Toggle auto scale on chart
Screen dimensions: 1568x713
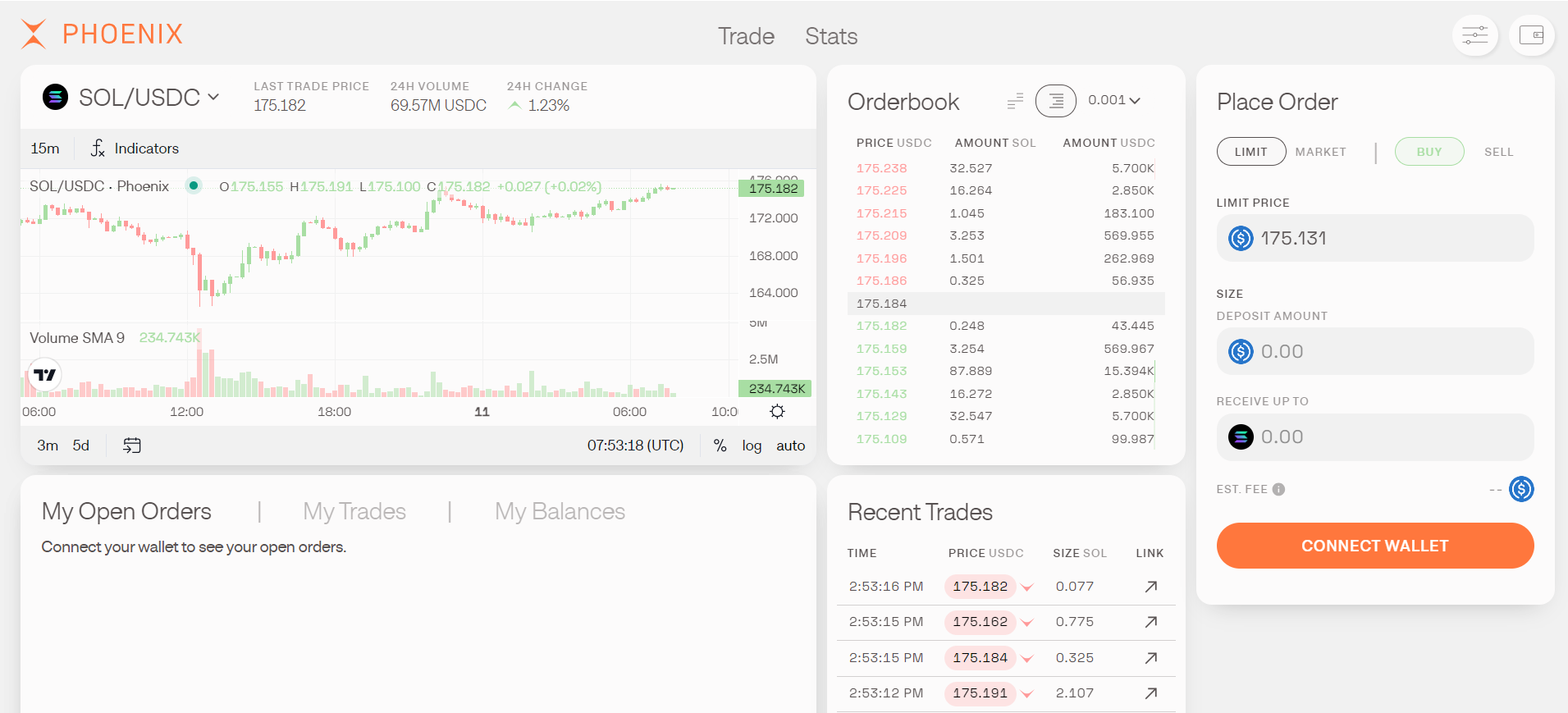[791, 446]
